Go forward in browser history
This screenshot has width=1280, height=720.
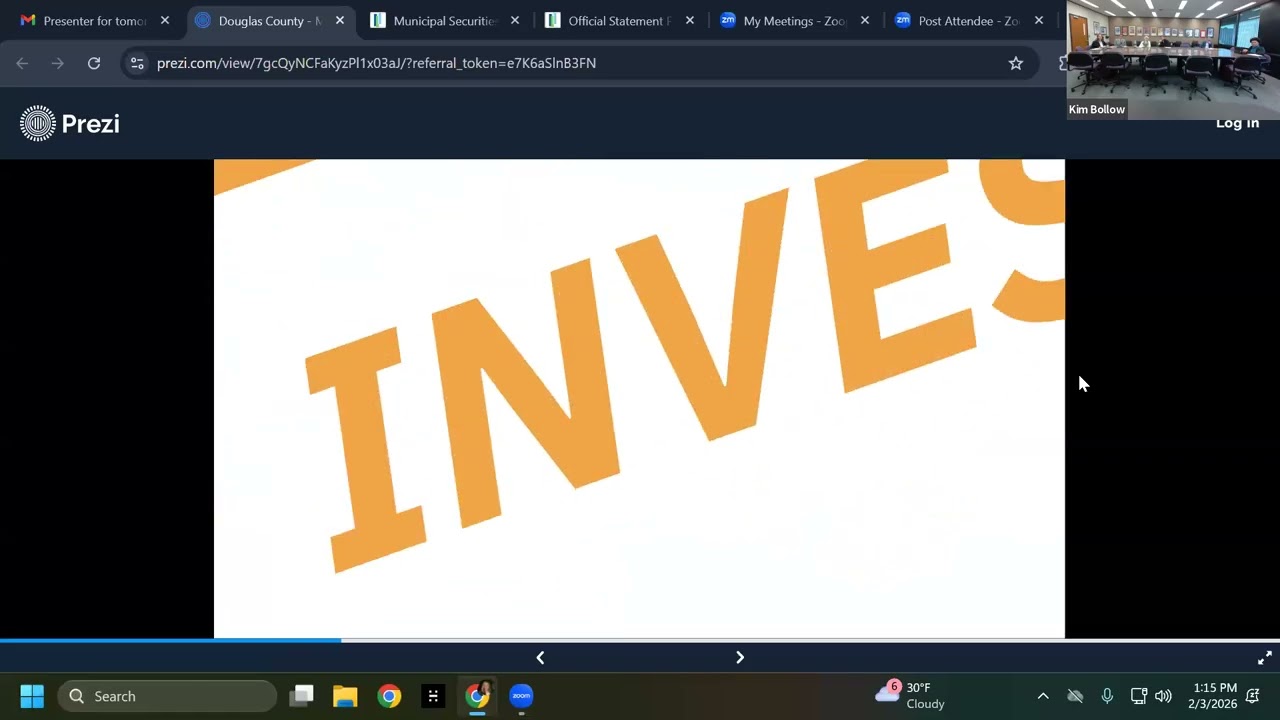tap(58, 63)
